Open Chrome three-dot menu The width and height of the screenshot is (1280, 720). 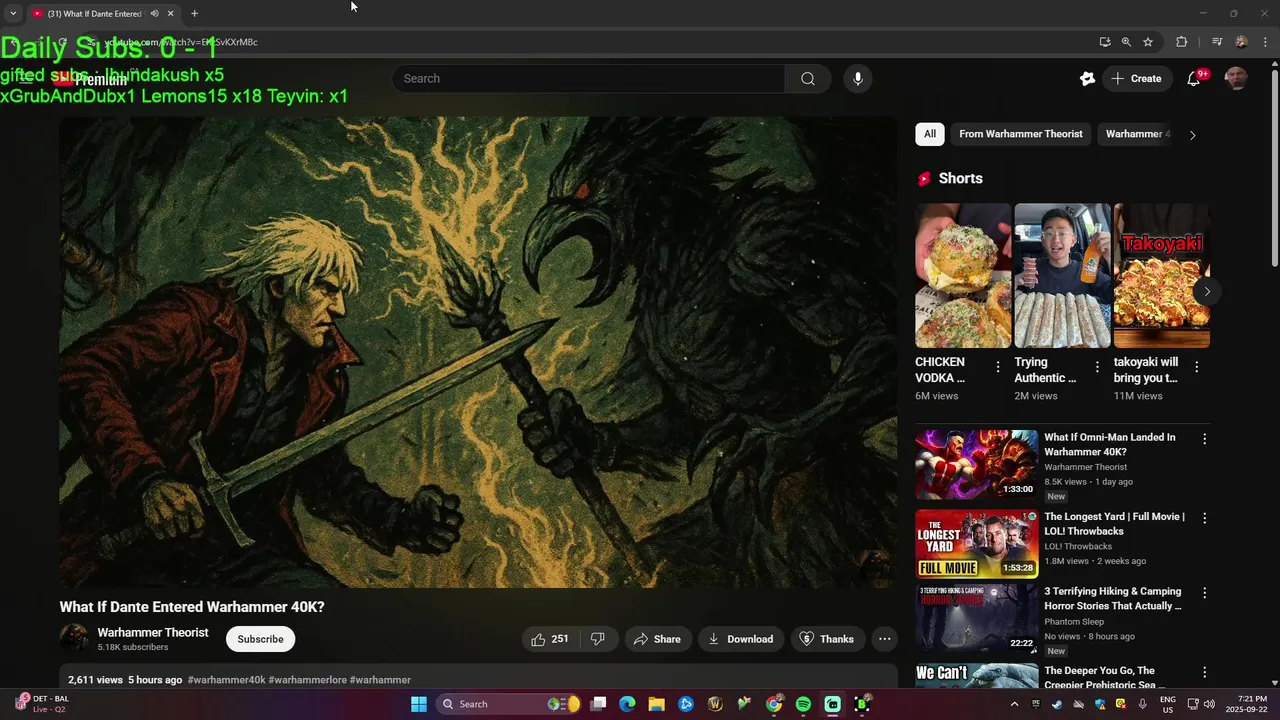[x=1266, y=42]
